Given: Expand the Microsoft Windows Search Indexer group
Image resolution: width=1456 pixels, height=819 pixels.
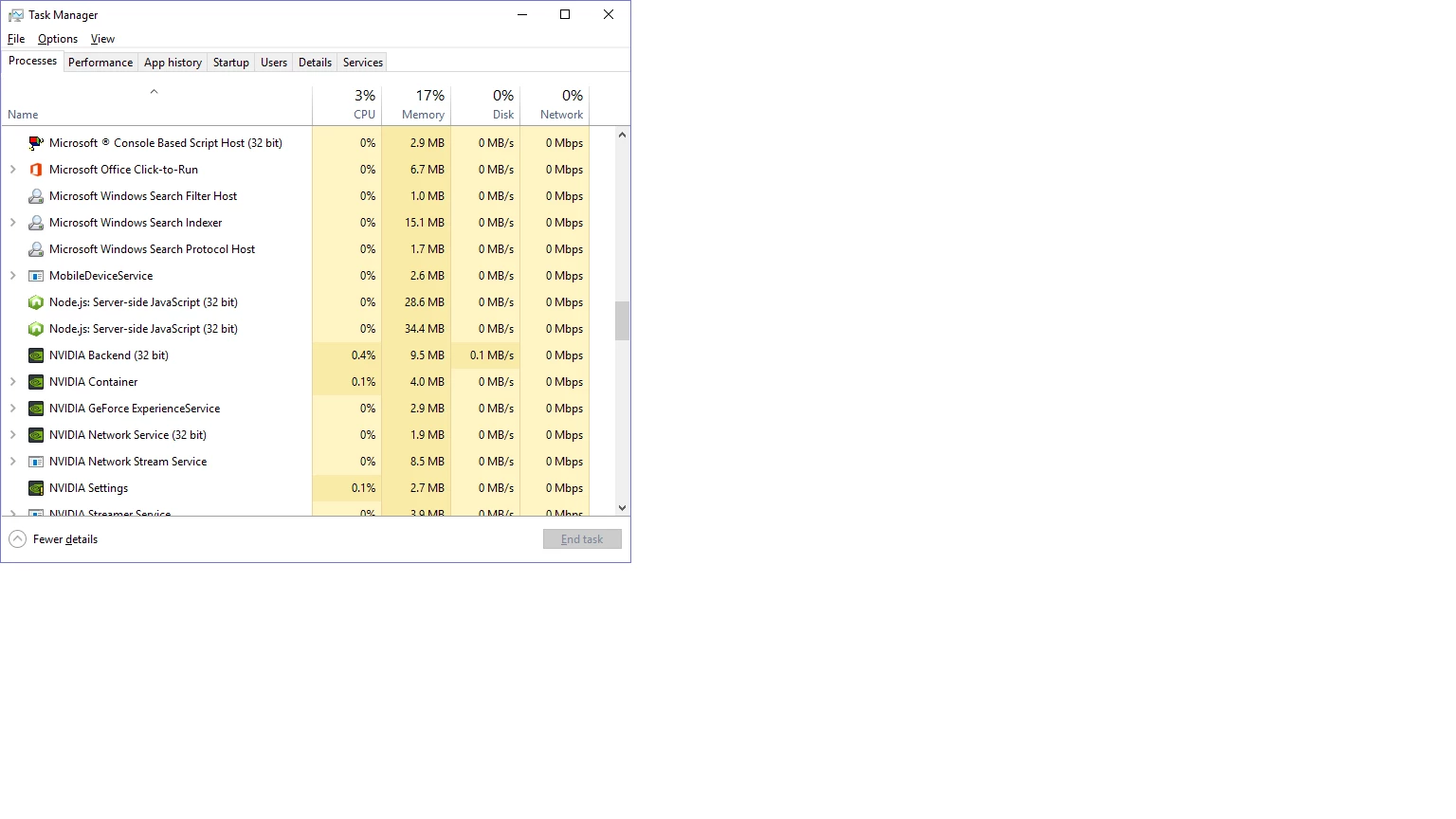Looking at the screenshot, I should 12,223.
